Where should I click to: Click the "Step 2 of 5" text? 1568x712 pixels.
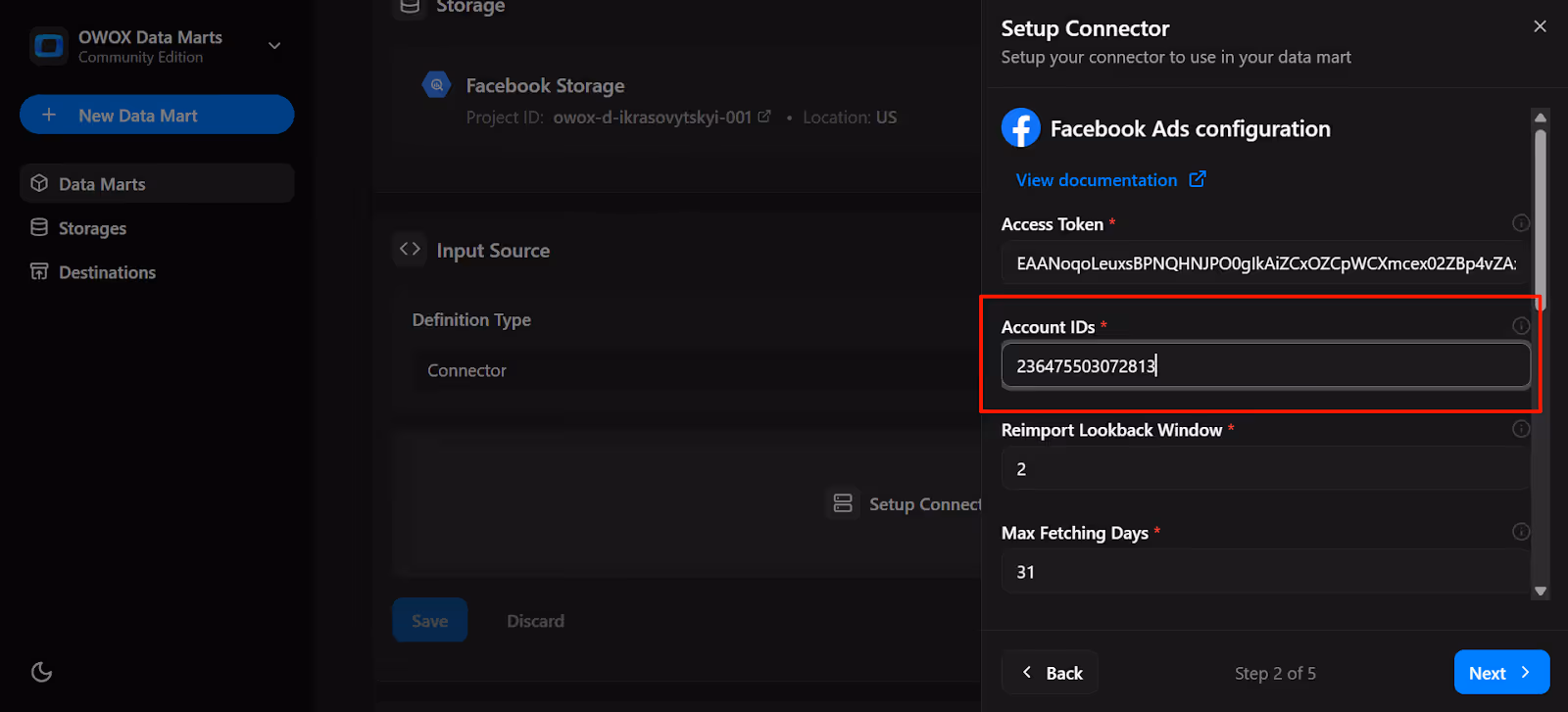[x=1275, y=673]
